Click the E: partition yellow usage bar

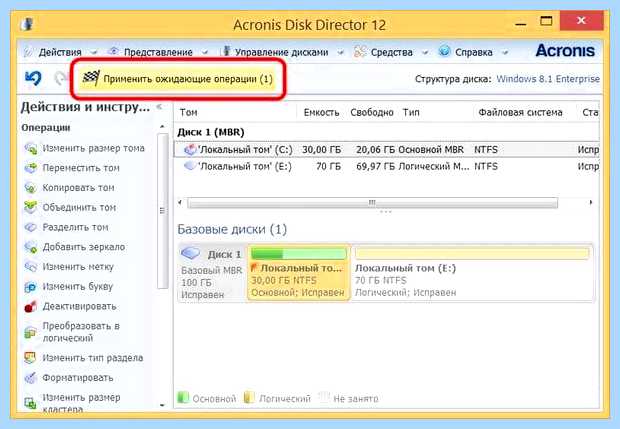pos(472,253)
